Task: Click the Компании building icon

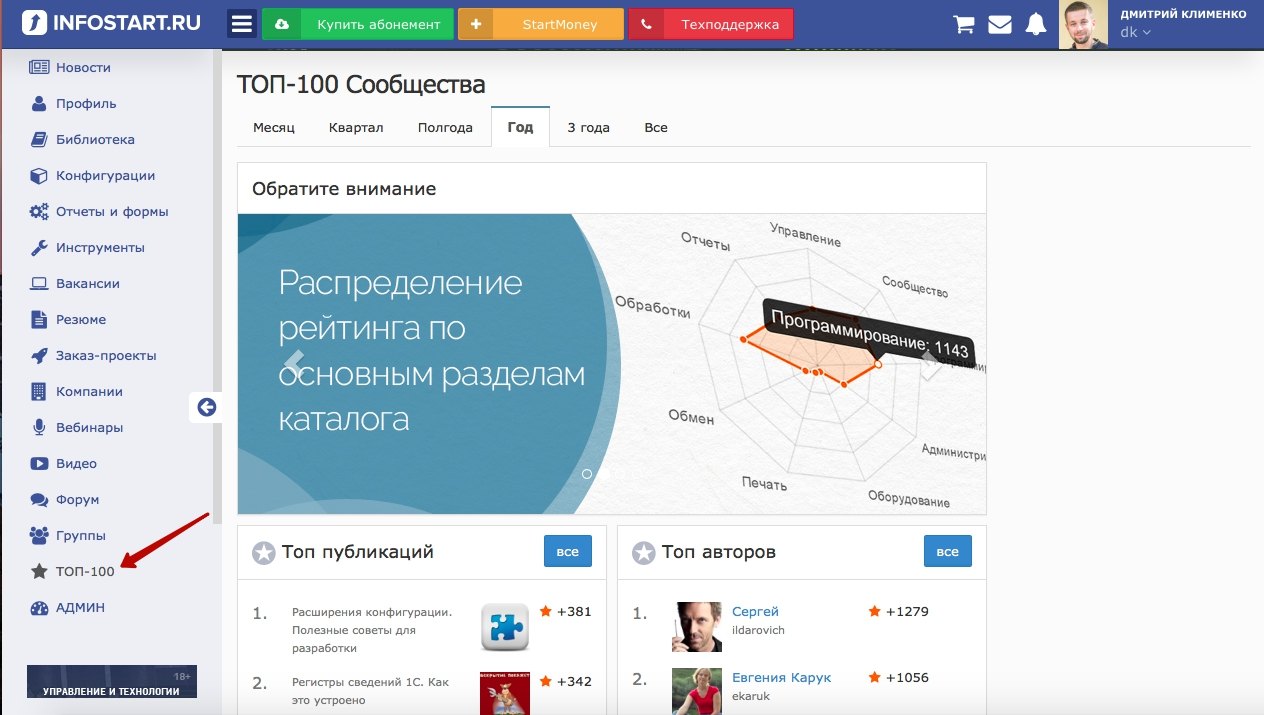Action: (39, 391)
